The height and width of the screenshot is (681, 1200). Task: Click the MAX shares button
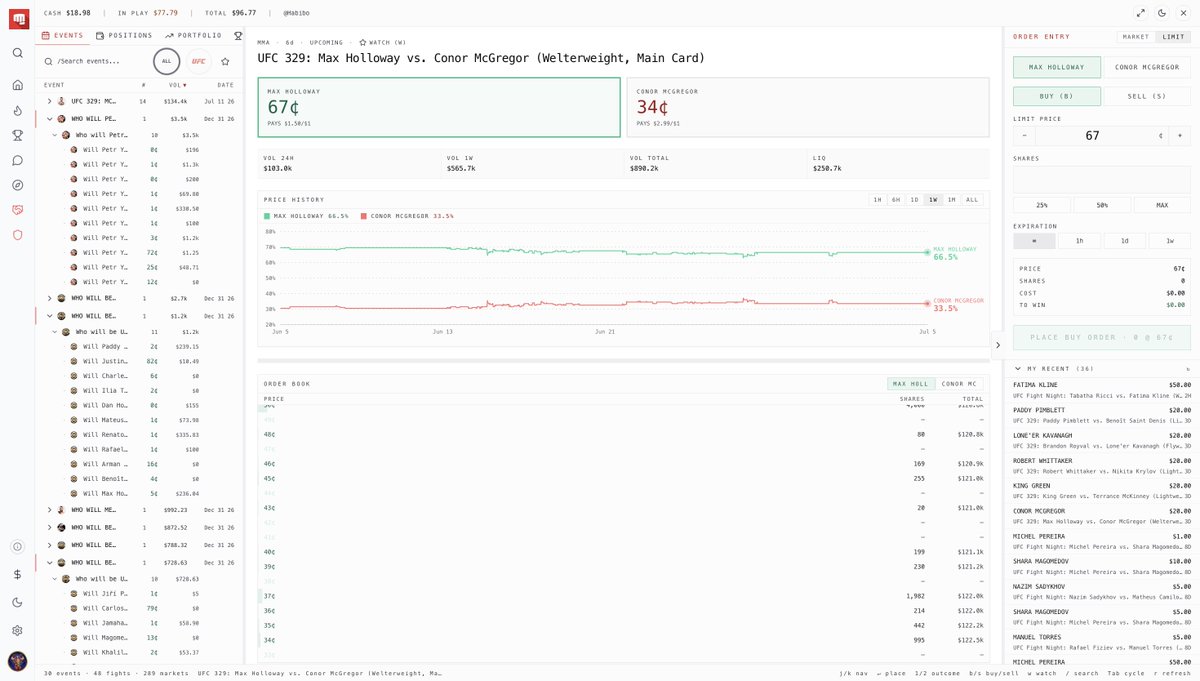1162,205
